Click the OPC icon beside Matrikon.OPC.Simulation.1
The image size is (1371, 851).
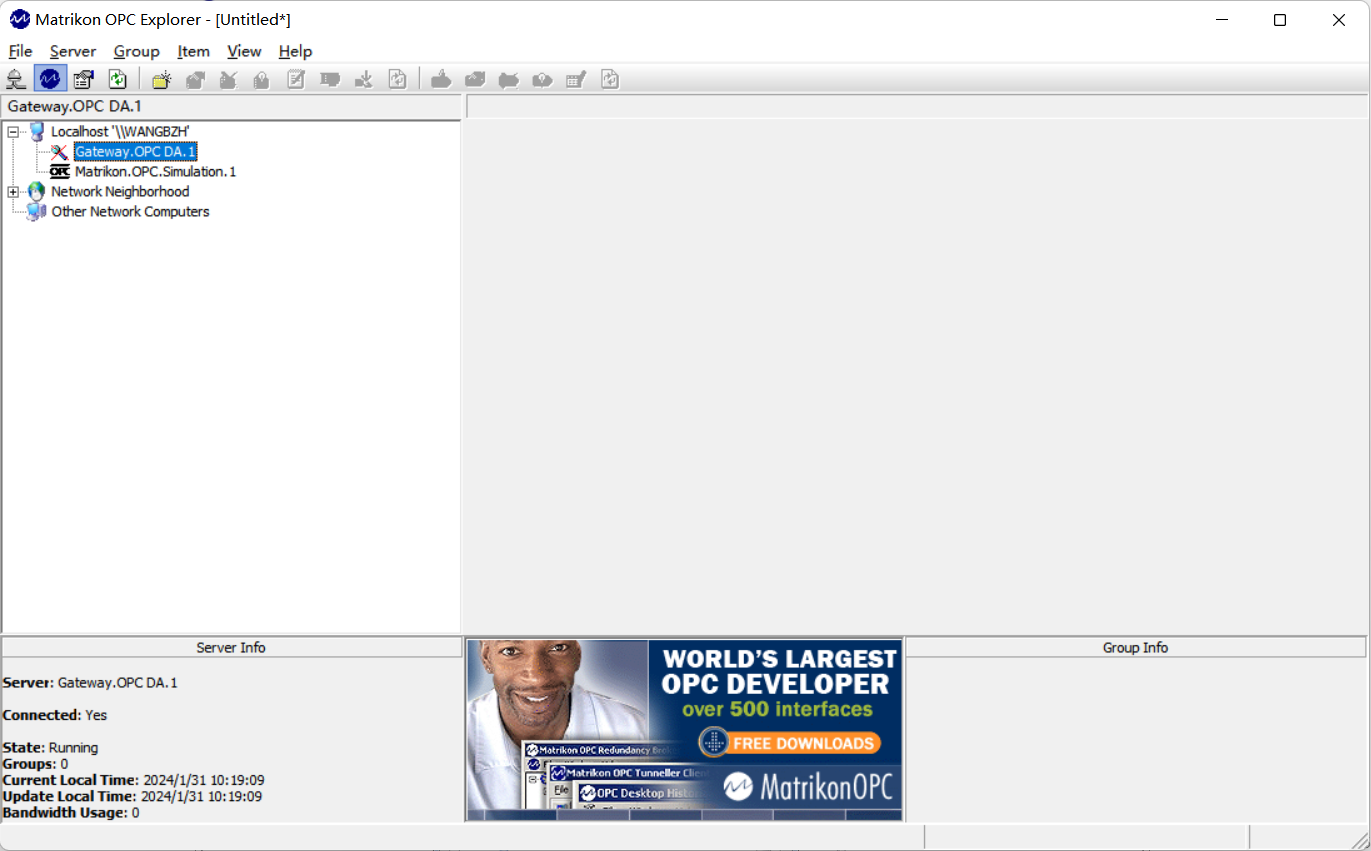point(60,172)
